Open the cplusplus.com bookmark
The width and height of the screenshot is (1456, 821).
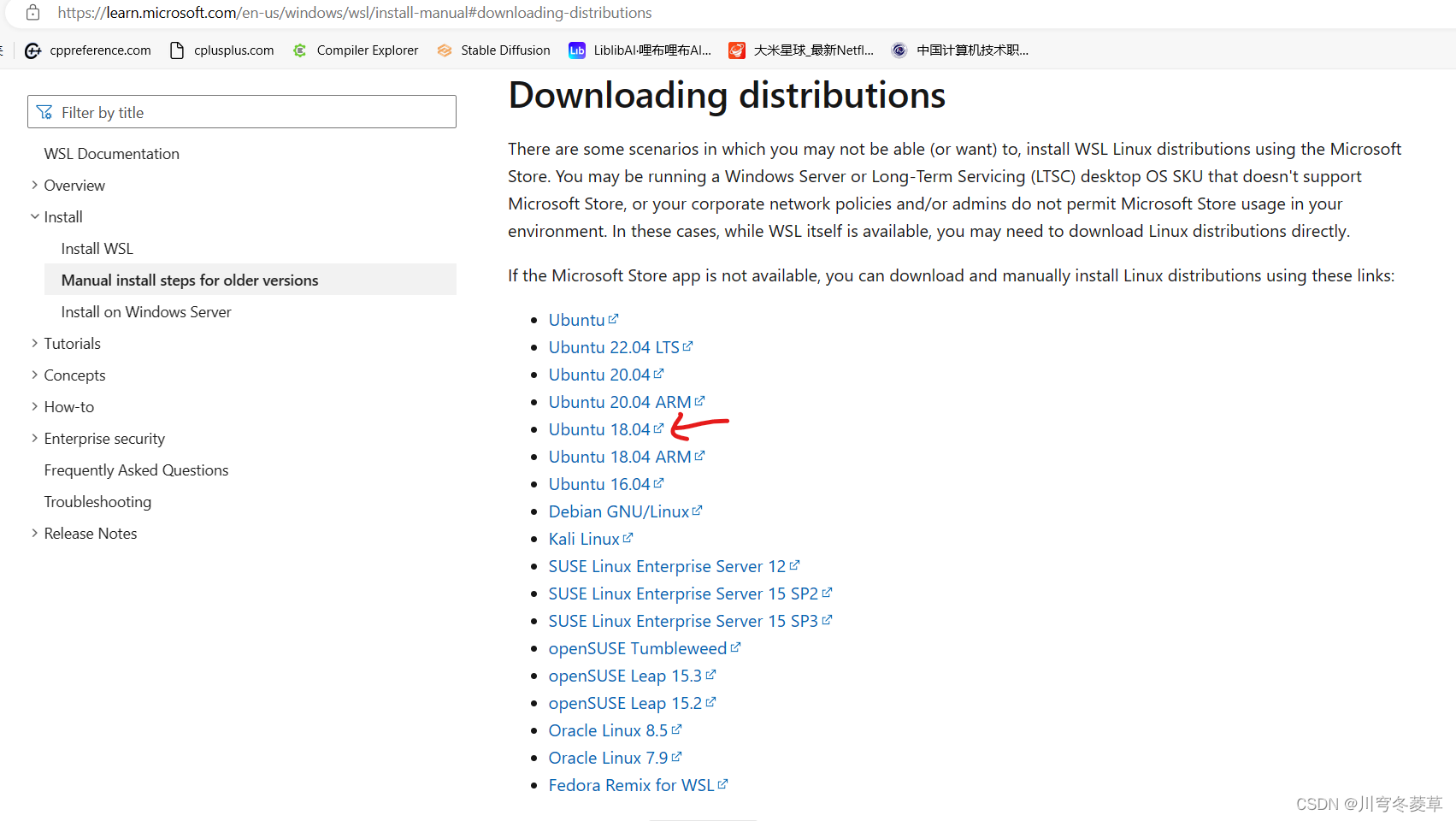tap(222, 50)
